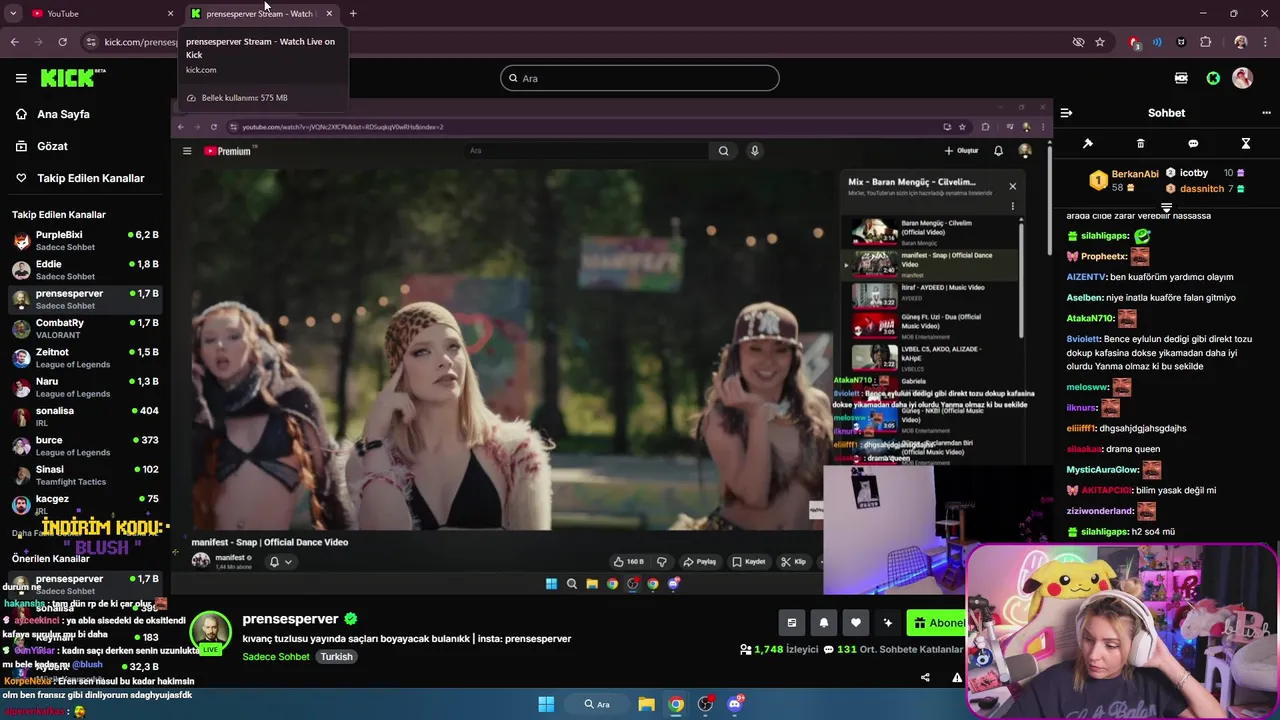
Task: Open a new browser tab
Action: click(353, 13)
